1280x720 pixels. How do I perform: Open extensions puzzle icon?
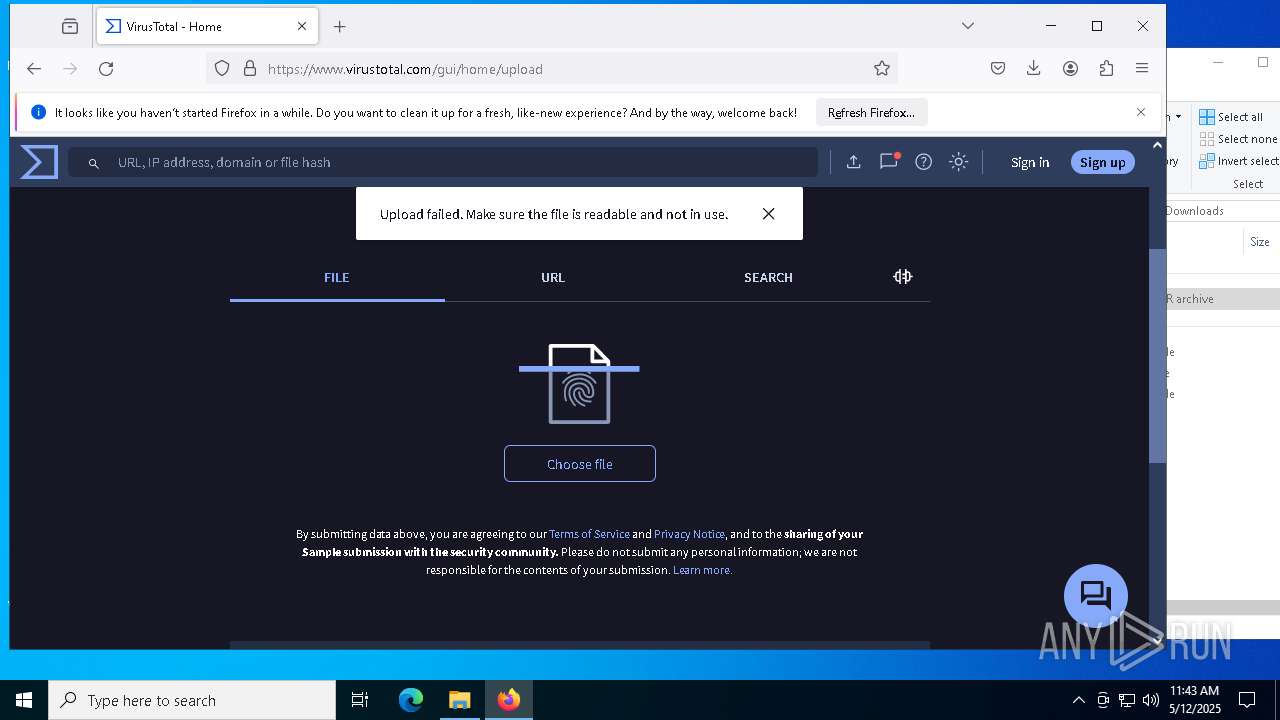(x=1106, y=69)
